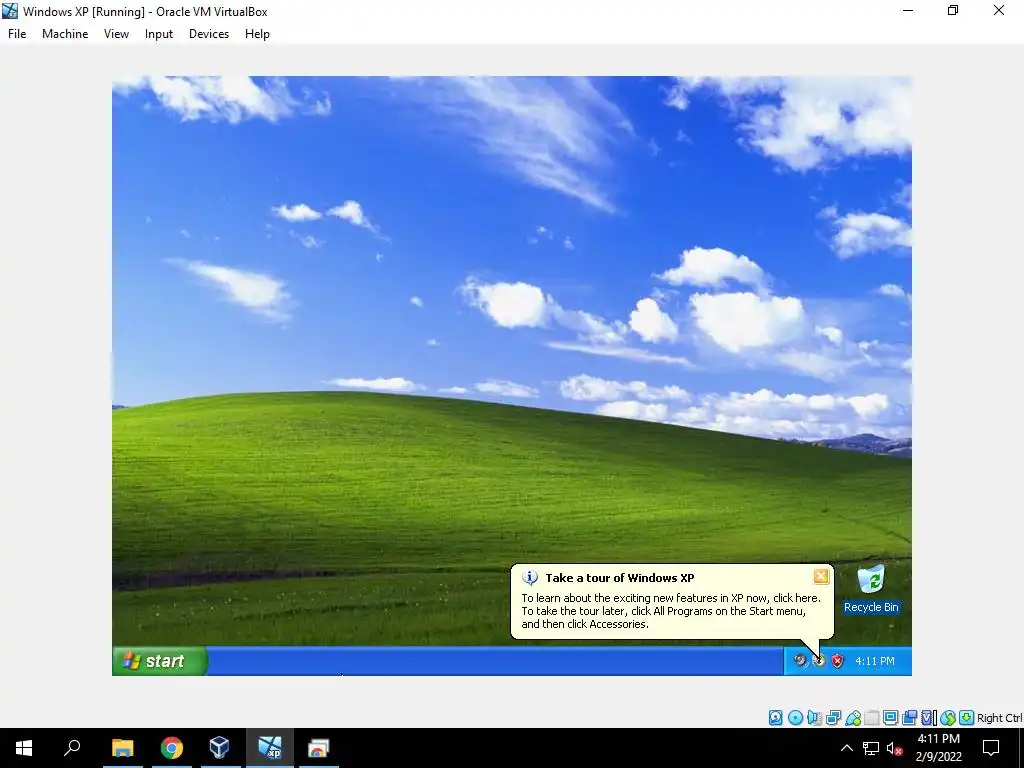Image resolution: width=1024 pixels, height=768 pixels.
Task: Switch to VirtualBox Manager in taskbar
Action: 219,748
